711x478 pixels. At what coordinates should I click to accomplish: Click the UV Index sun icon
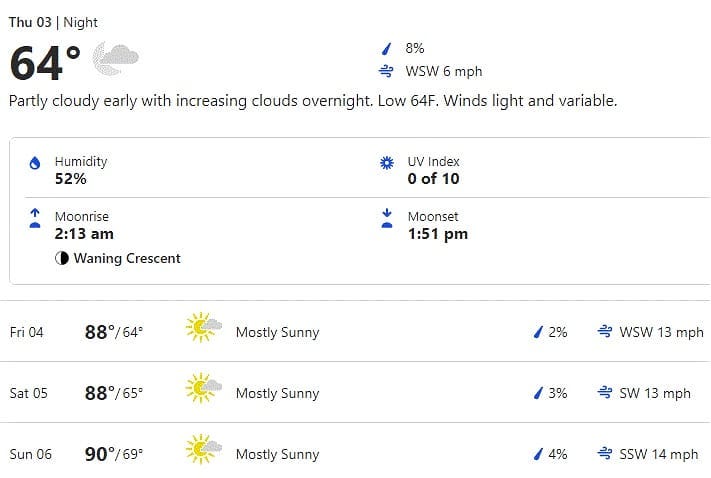click(387, 163)
